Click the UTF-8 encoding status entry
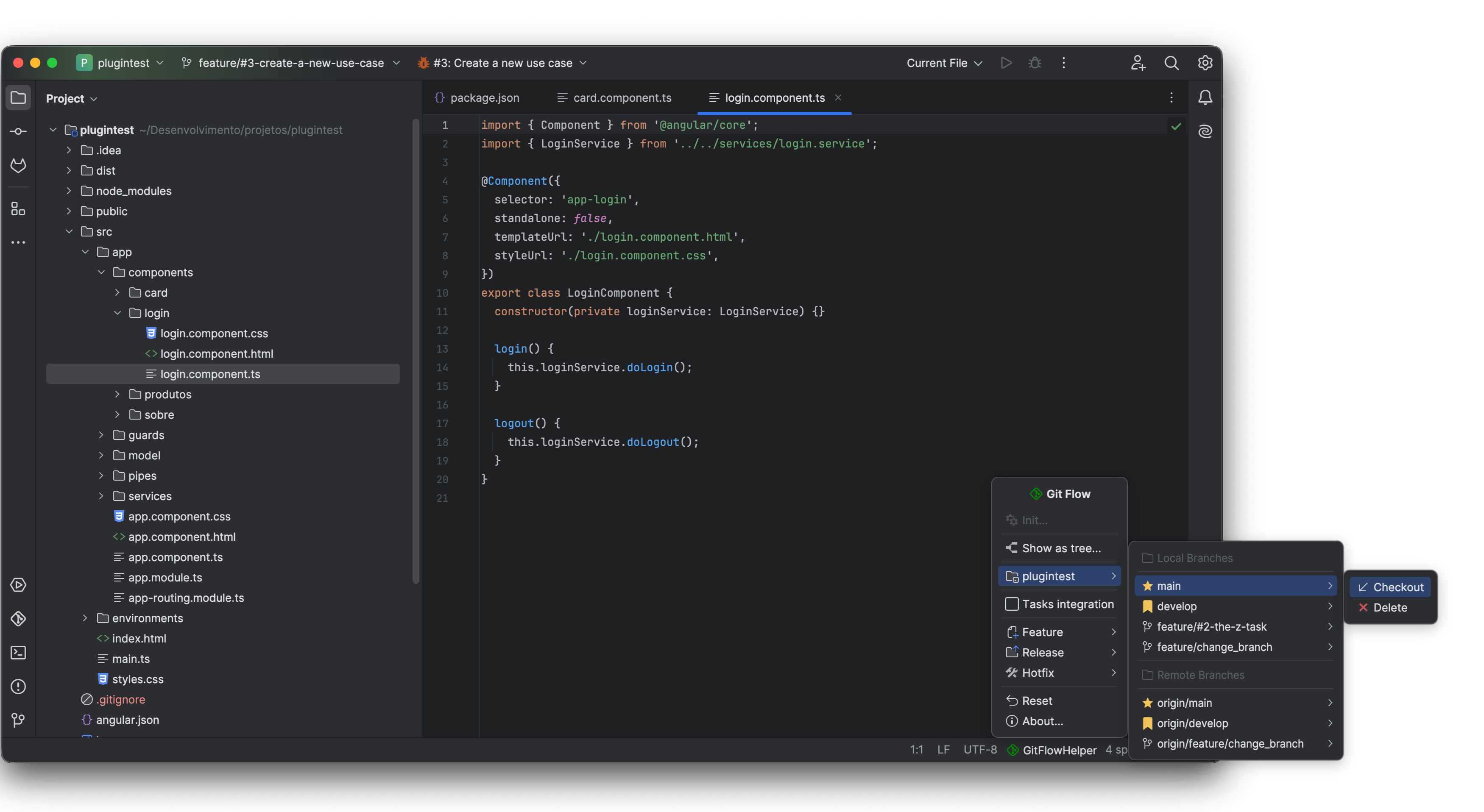This screenshot has width=1484, height=812. tap(980, 750)
